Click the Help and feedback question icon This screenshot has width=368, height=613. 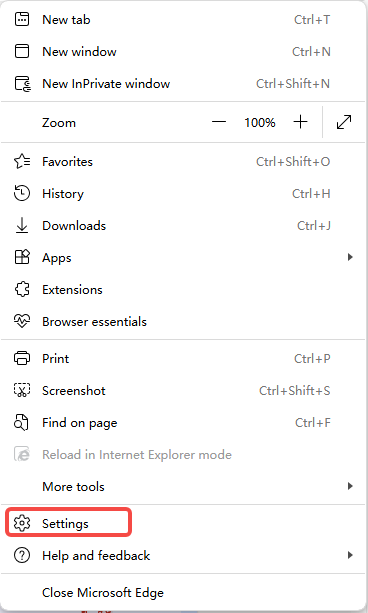click(x=22, y=556)
